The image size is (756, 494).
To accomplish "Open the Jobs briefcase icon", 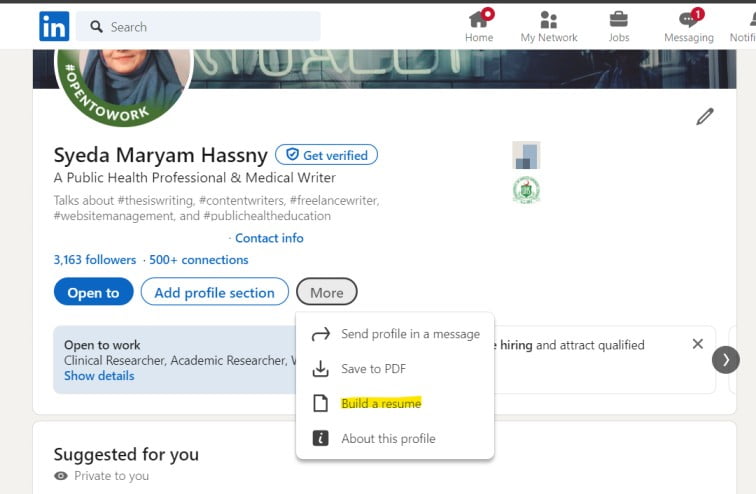I will [619, 20].
